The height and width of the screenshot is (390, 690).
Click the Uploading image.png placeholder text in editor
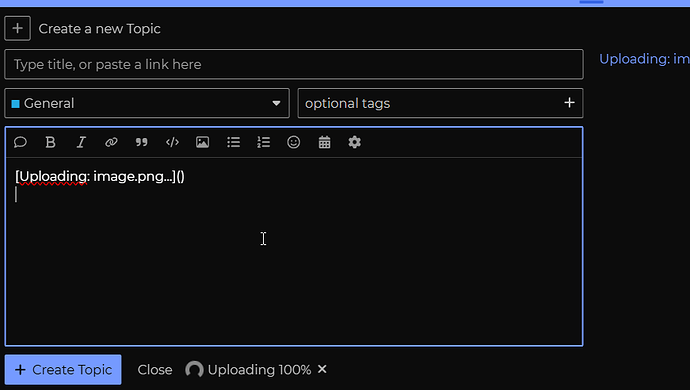(100, 177)
